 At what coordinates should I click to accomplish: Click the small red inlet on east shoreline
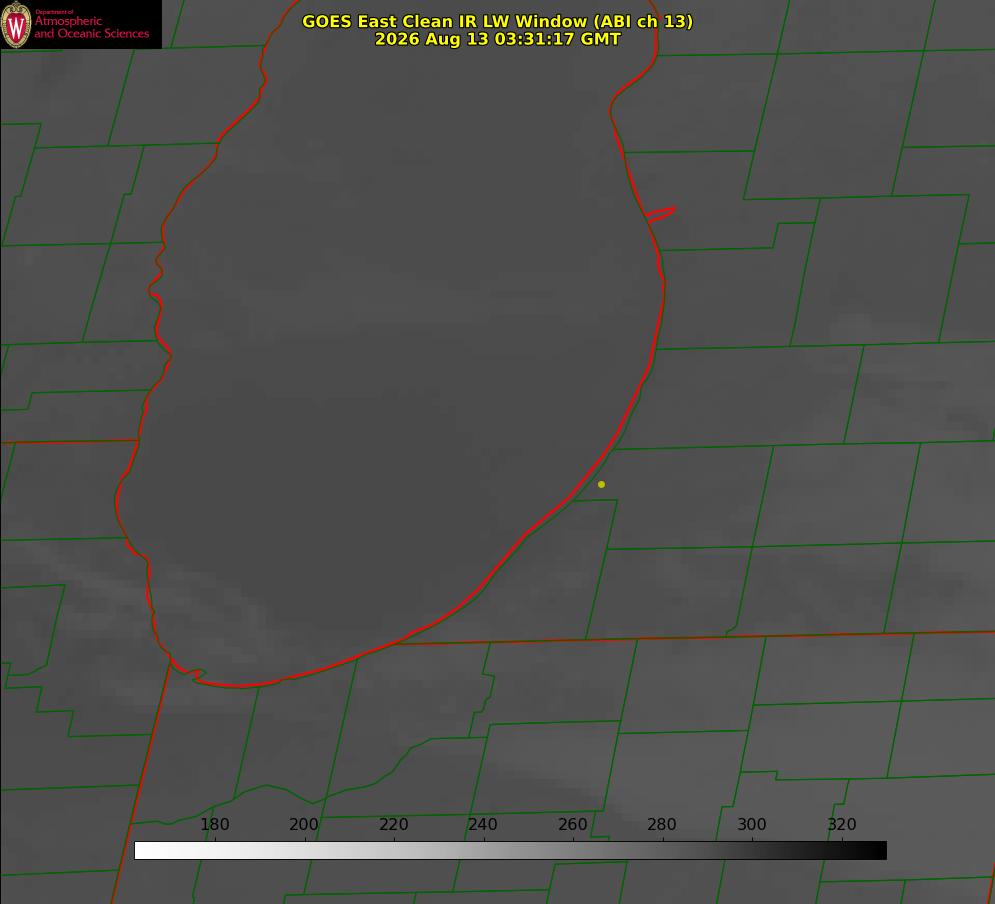(661, 214)
